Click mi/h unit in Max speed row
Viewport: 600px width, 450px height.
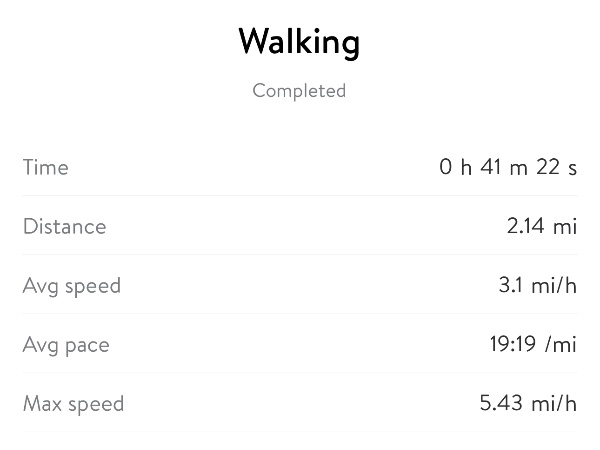[x=553, y=404]
